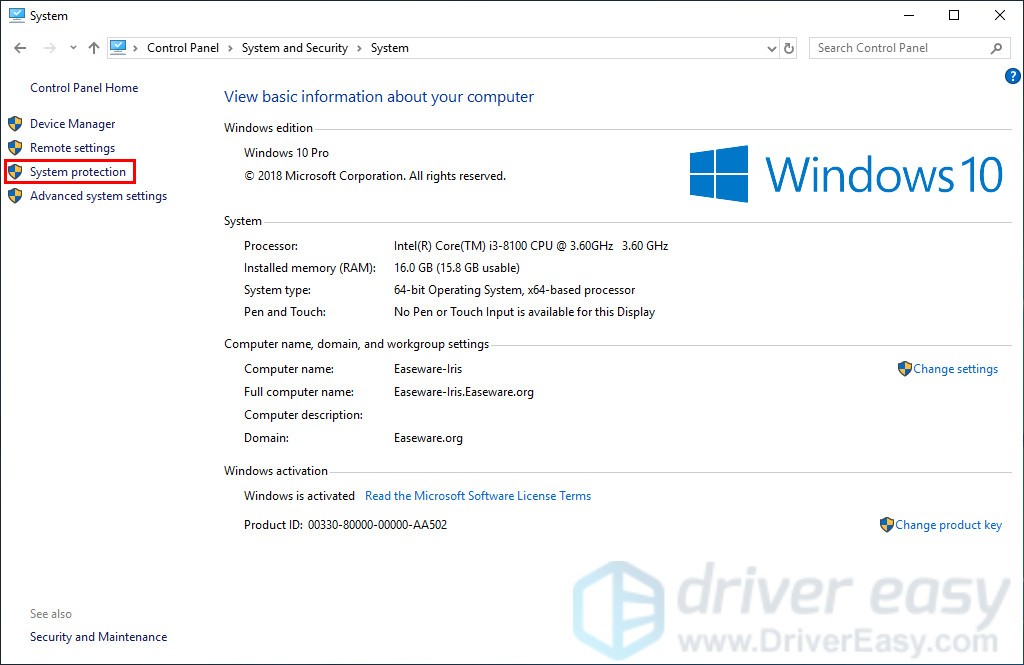The width and height of the screenshot is (1024, 665).
Task: Expand the chevron after System and Security breadcrumb
Action: [359, 48]
